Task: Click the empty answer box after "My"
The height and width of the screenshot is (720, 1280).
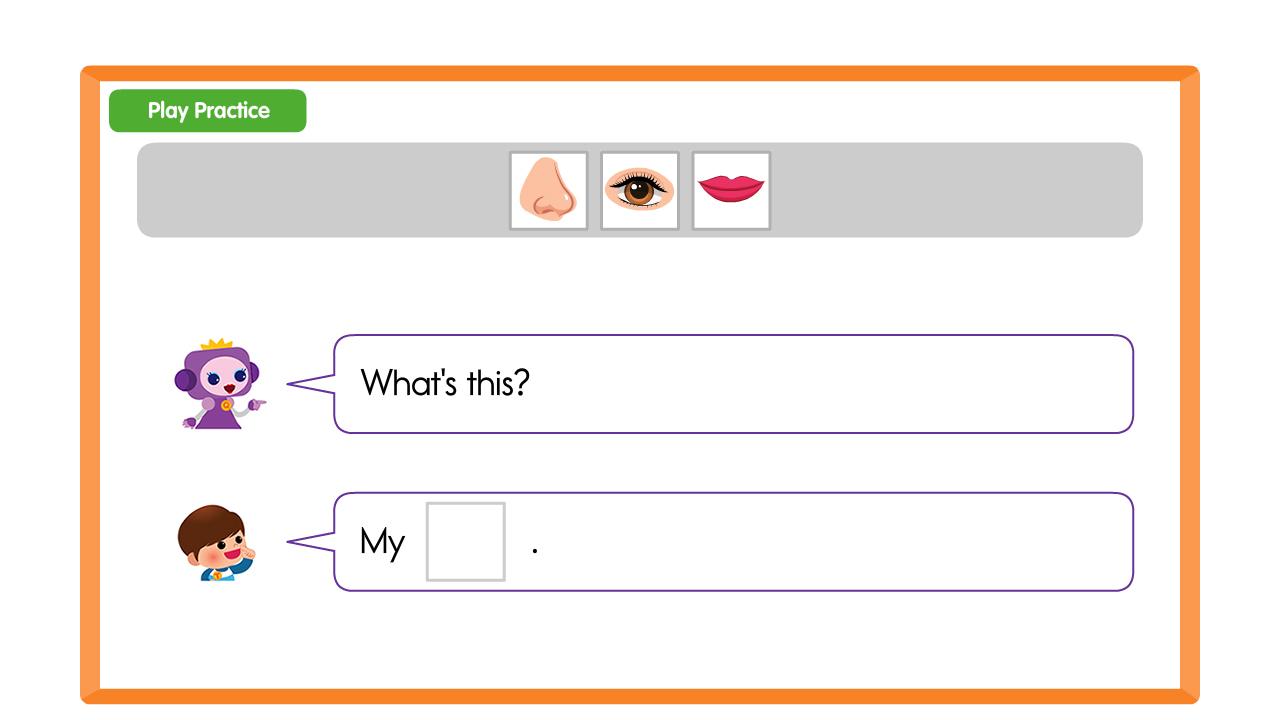Action: coord(466,541)
